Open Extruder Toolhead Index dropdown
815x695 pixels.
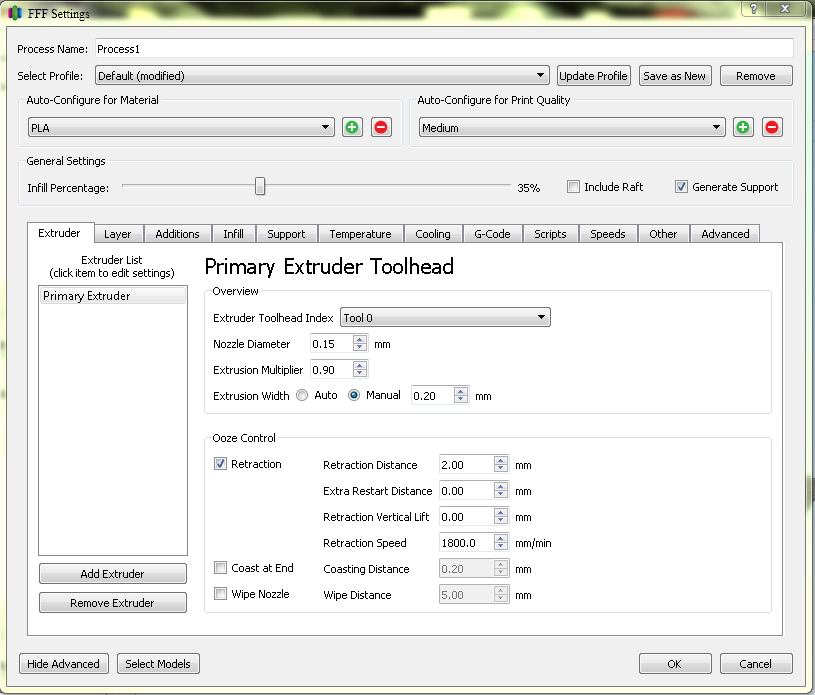click(445, 317)
